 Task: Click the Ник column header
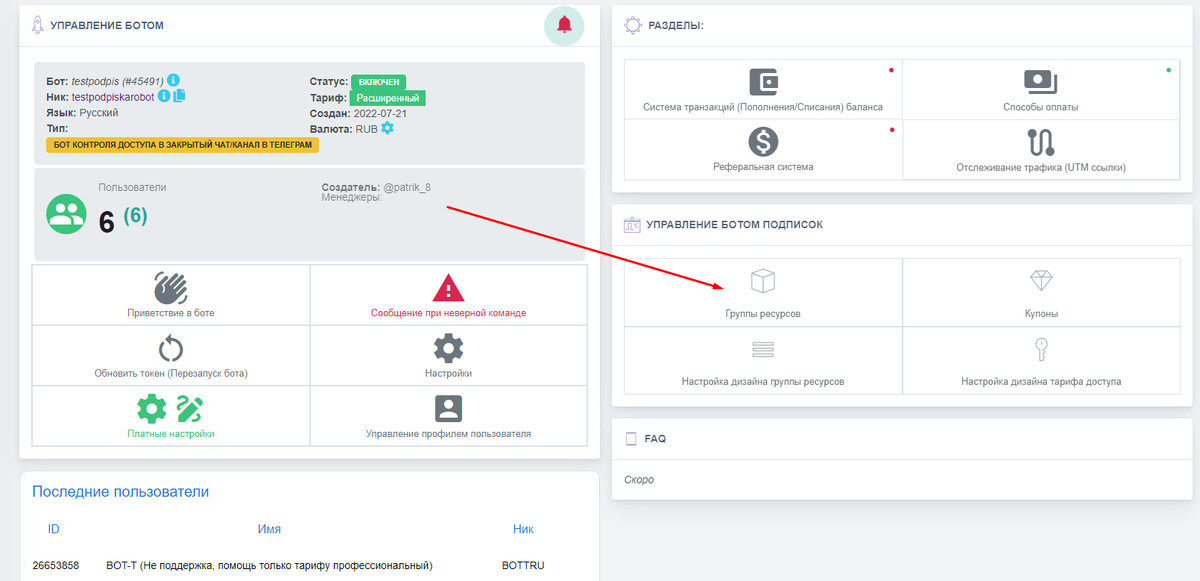point(523,529)
